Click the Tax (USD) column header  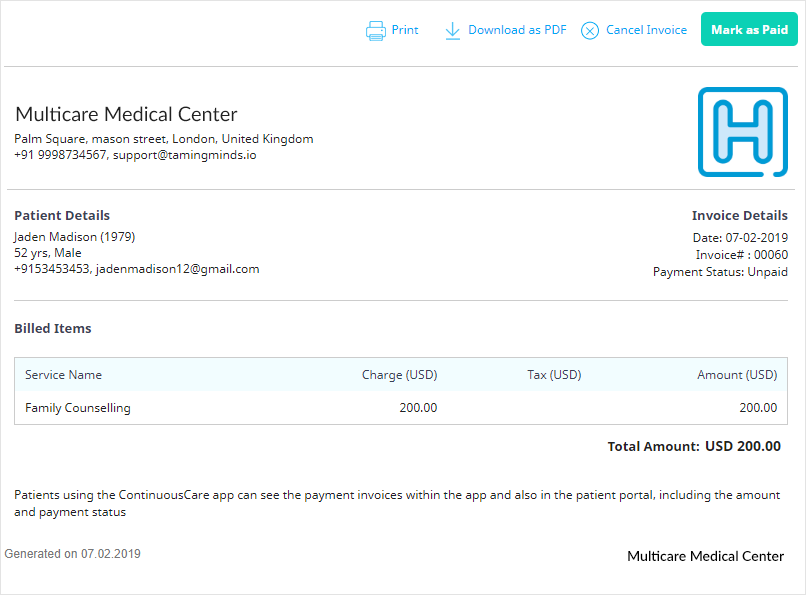[554, 375]
